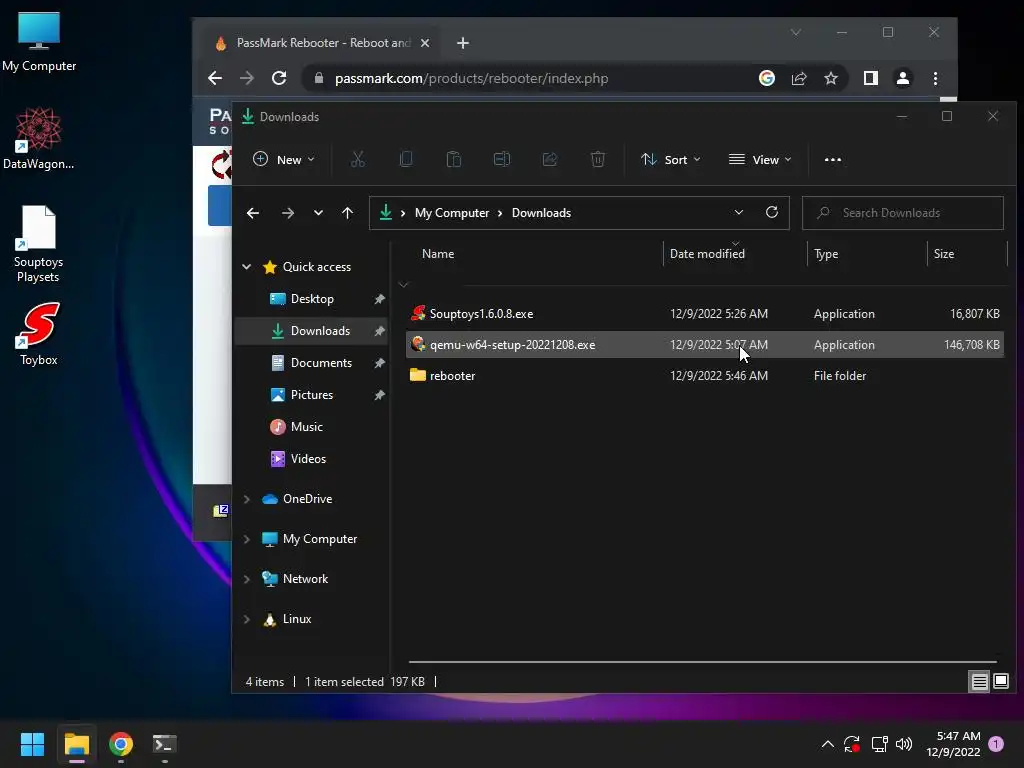
Task: Collapse the Quick access tree node
Action: 247,266
